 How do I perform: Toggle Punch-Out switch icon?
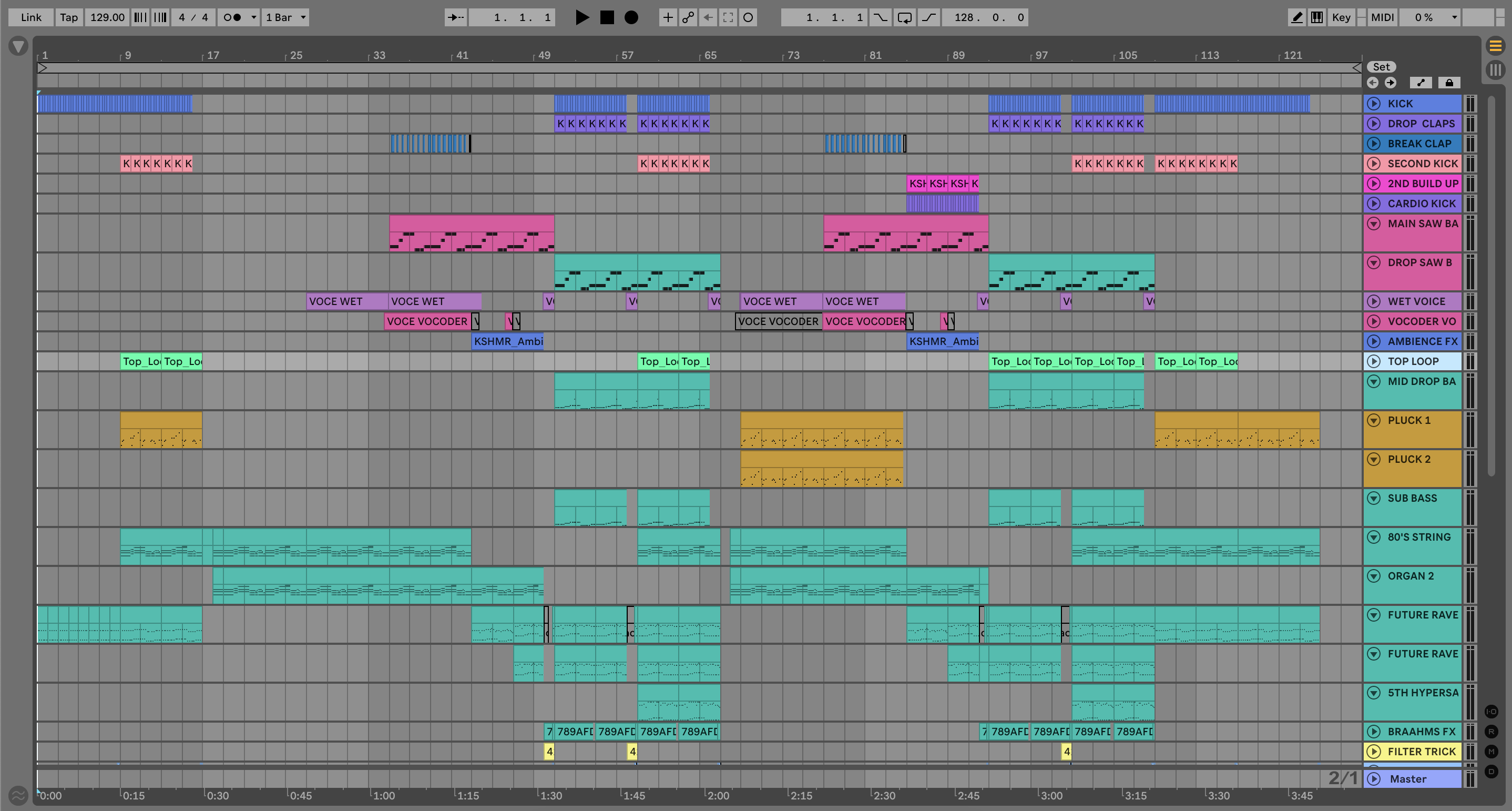coord(928,17)
